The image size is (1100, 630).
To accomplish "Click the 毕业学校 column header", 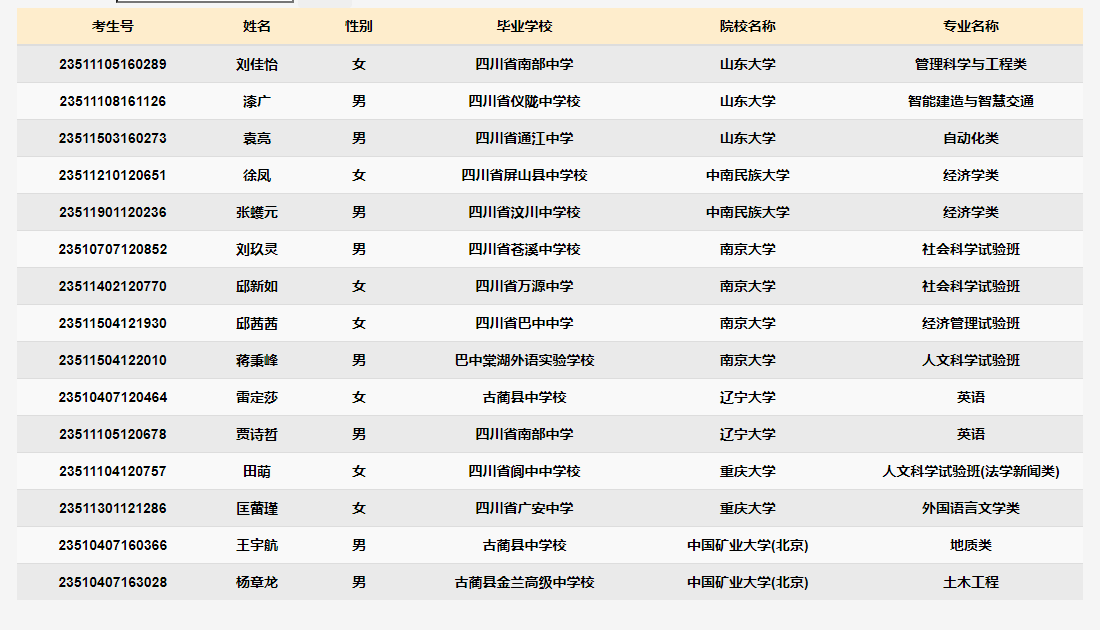I will pos(524,27).
